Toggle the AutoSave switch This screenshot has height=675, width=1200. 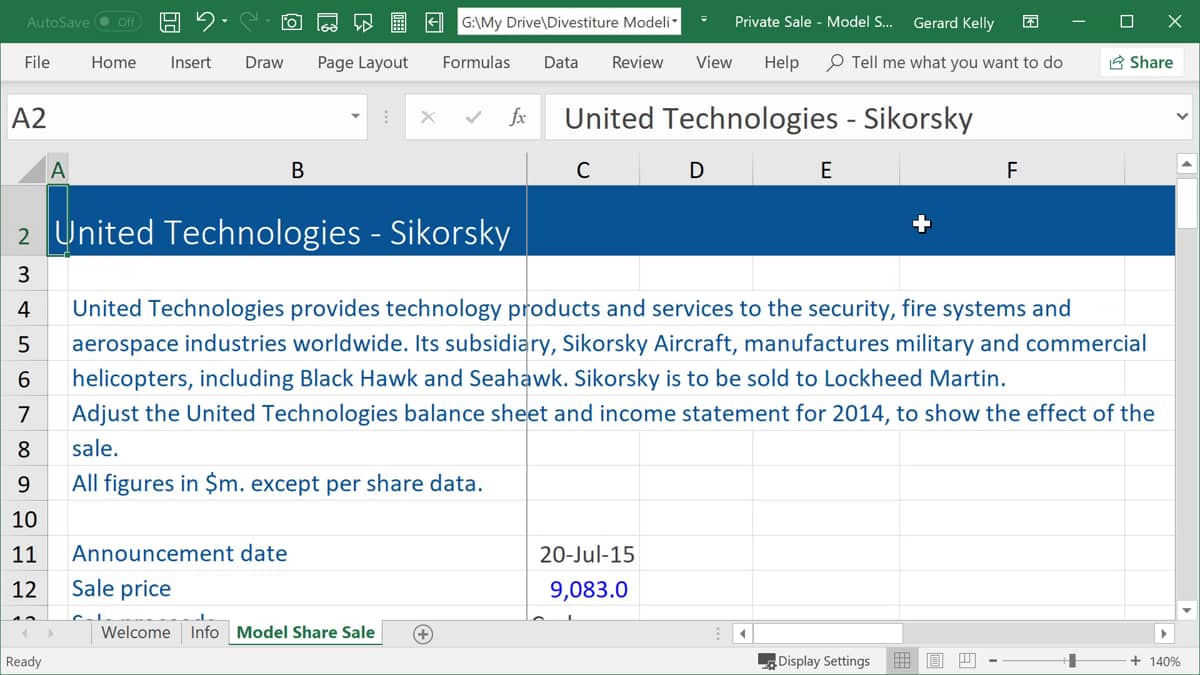click(118, 21)
